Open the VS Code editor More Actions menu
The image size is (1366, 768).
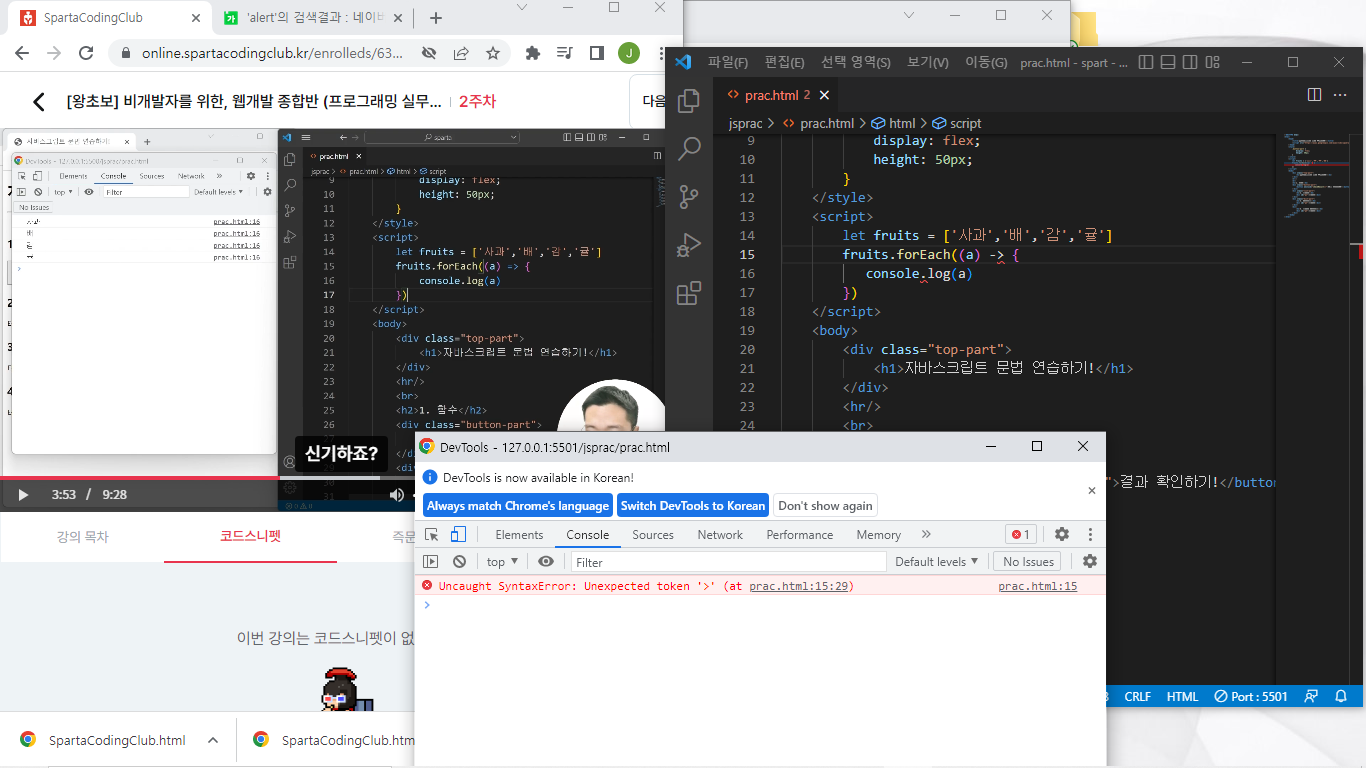1341,95
